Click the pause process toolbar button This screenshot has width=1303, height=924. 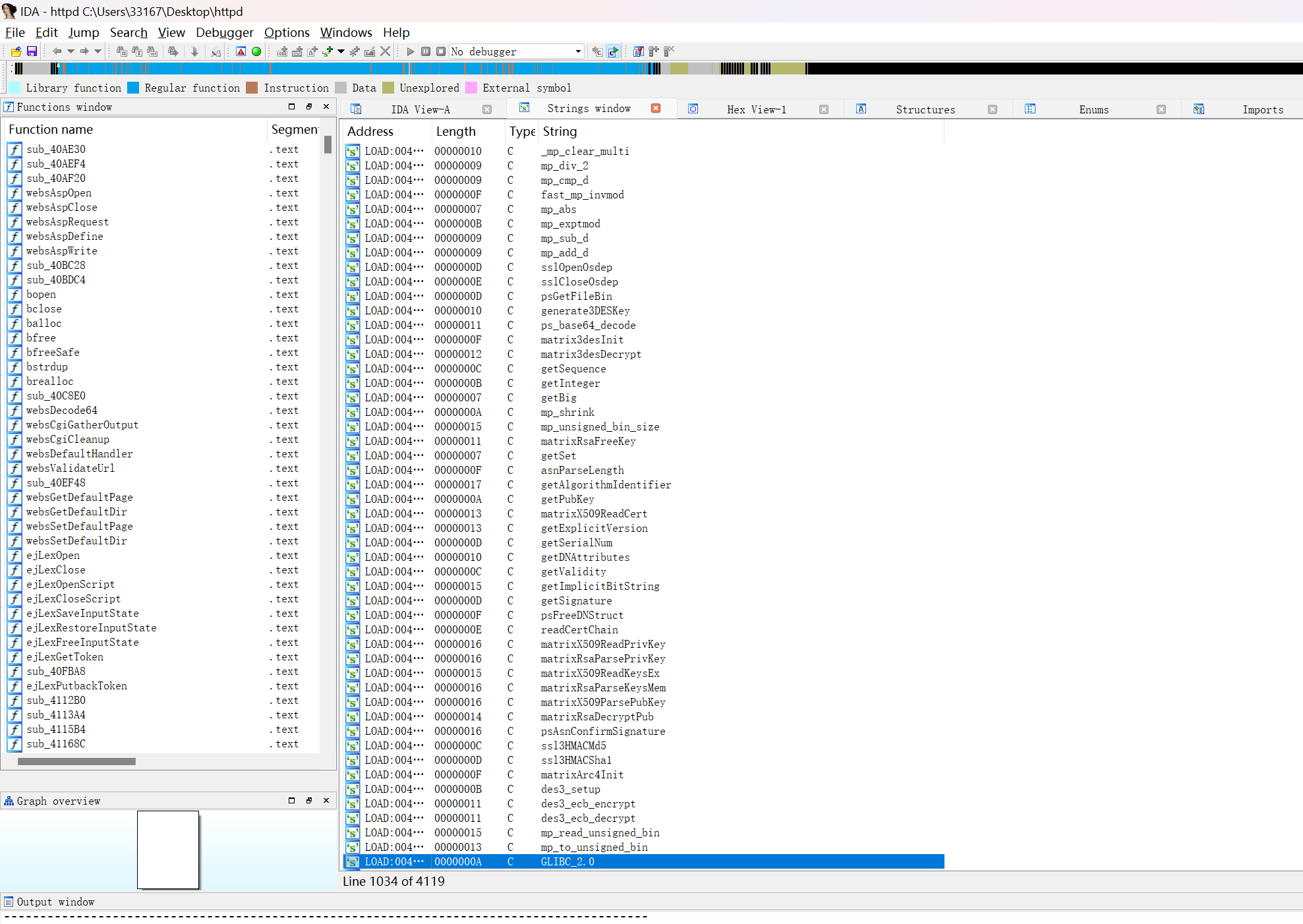tap(426, 51)
